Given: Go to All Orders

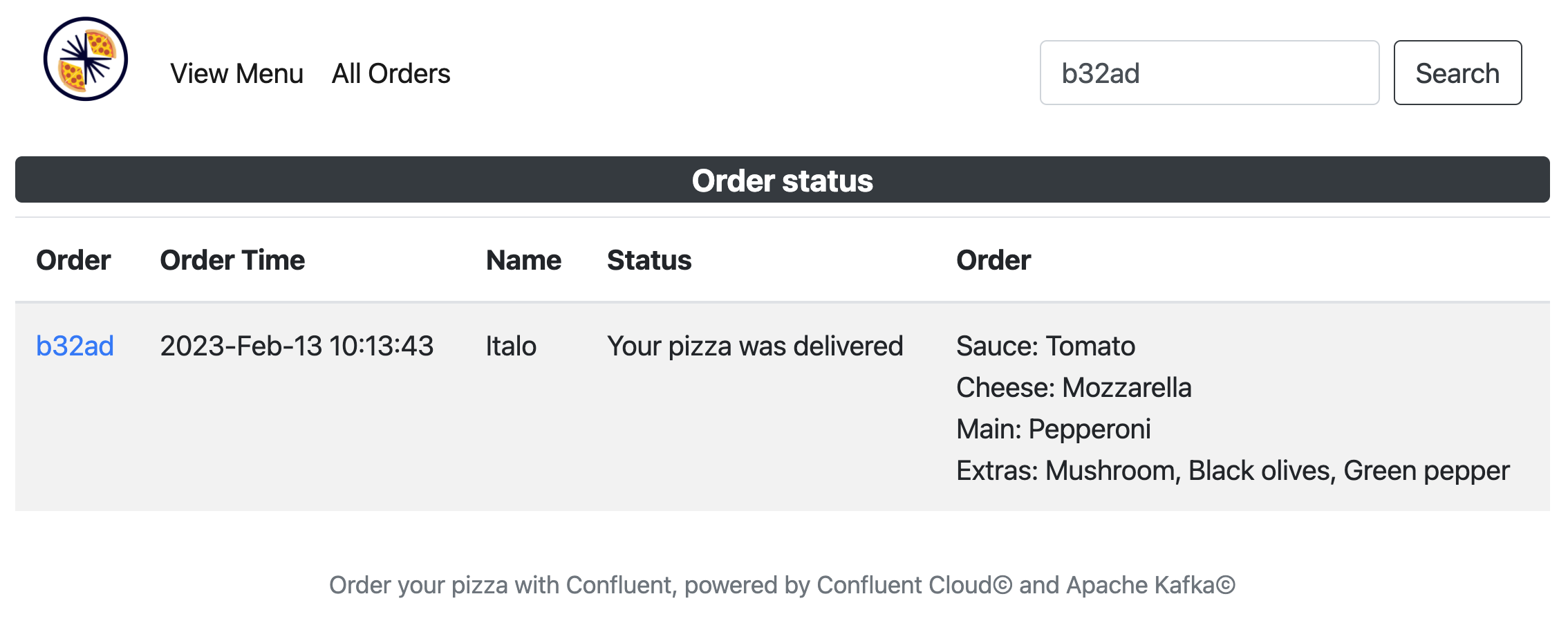Looking at the screenshot, I should click(391, 73).
